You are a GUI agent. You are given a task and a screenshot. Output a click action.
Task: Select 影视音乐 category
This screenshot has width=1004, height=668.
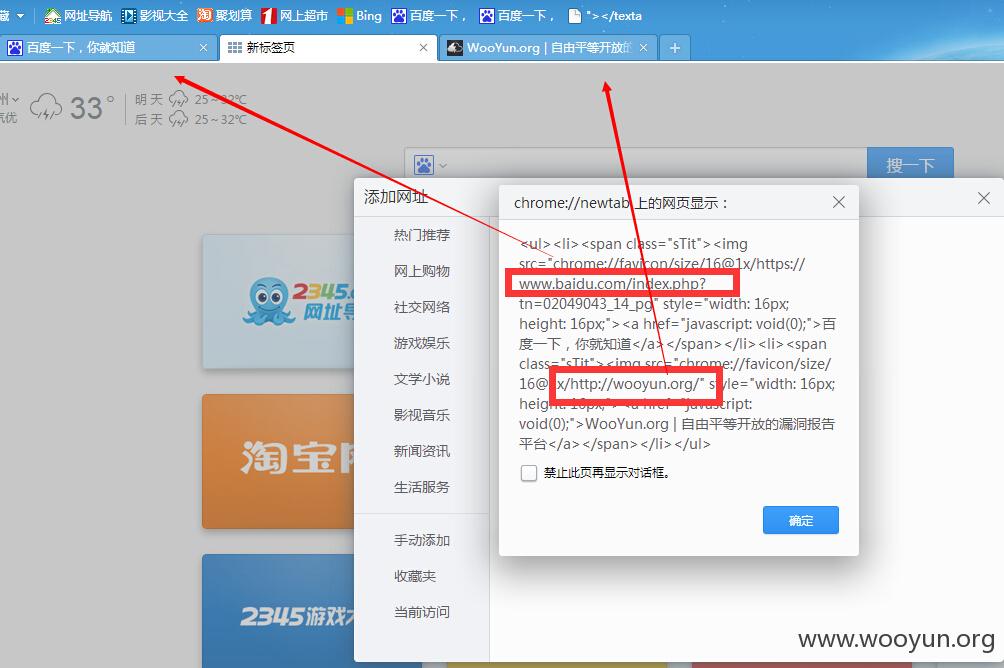[x=421, y=414]
